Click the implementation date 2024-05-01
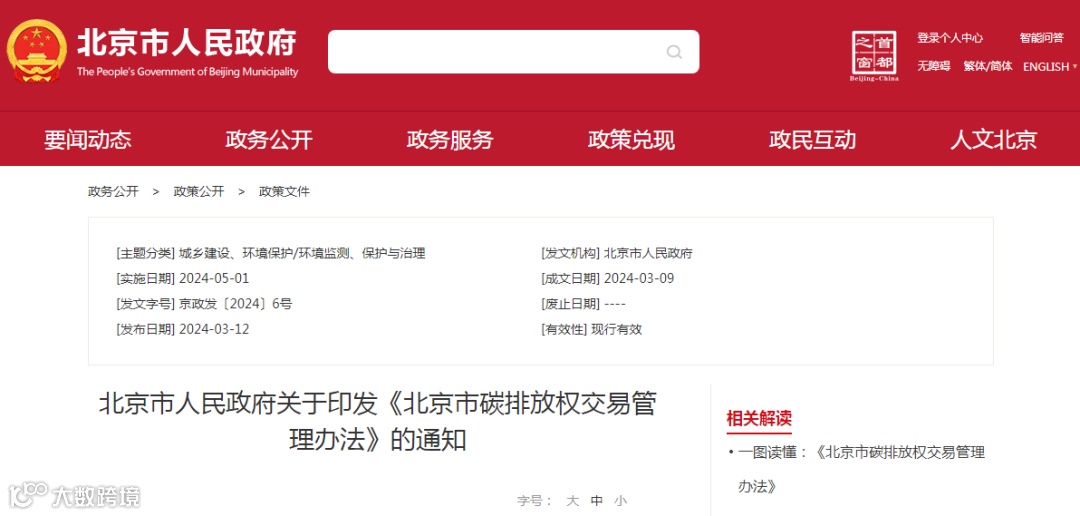This screenshot has width=1080, height=516. click(214, 279)
